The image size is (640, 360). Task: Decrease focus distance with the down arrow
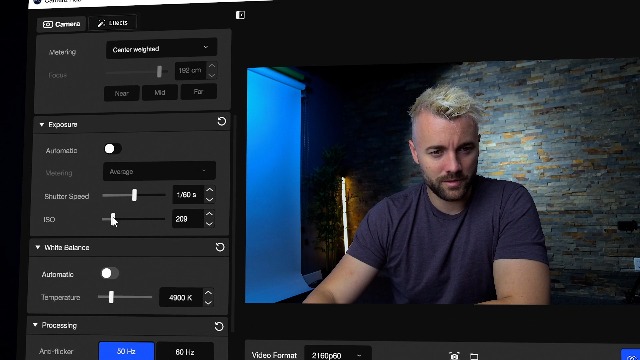[x=212, y=75]
